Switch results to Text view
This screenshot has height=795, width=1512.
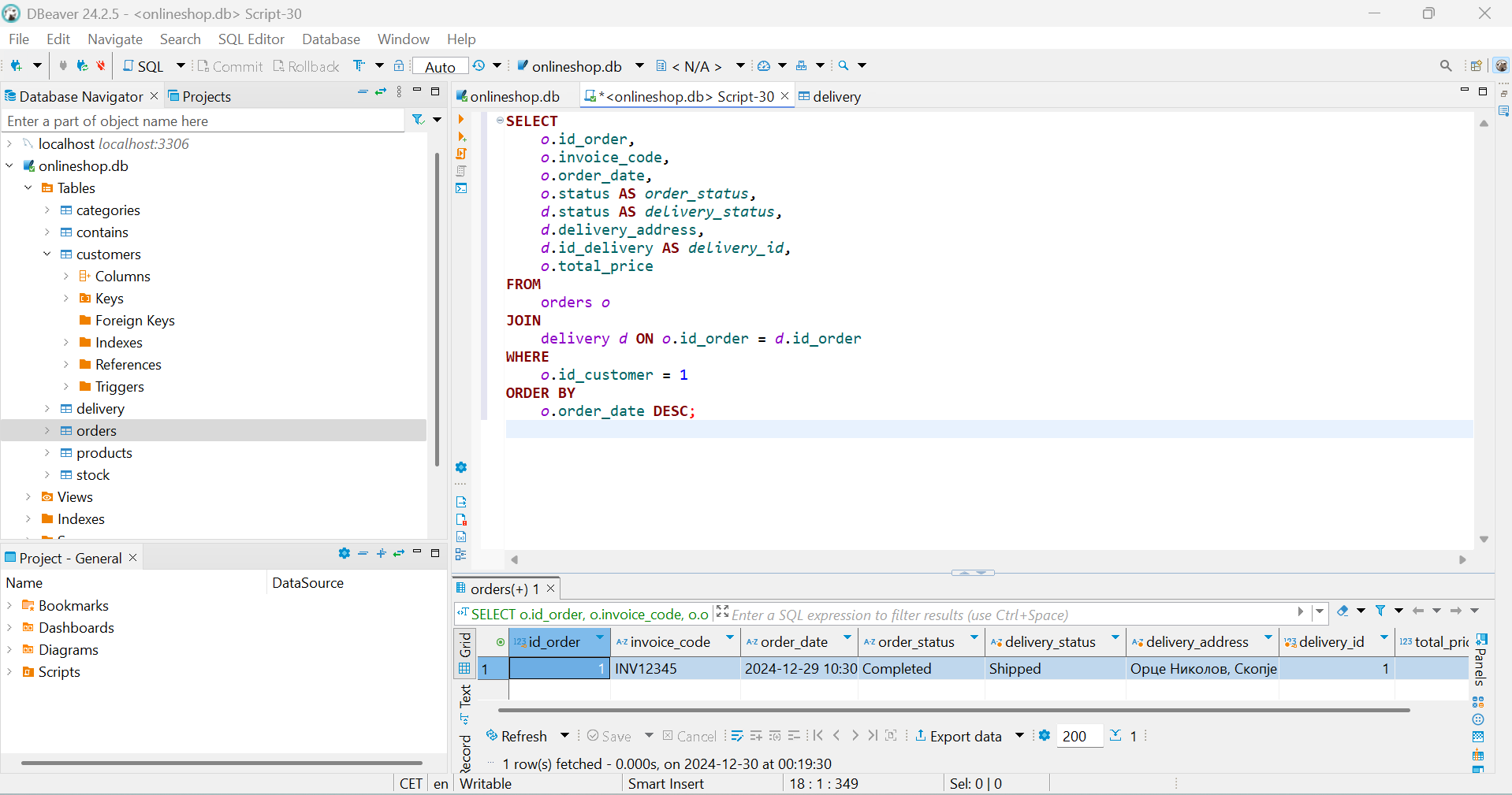click(x=465, y=697)
